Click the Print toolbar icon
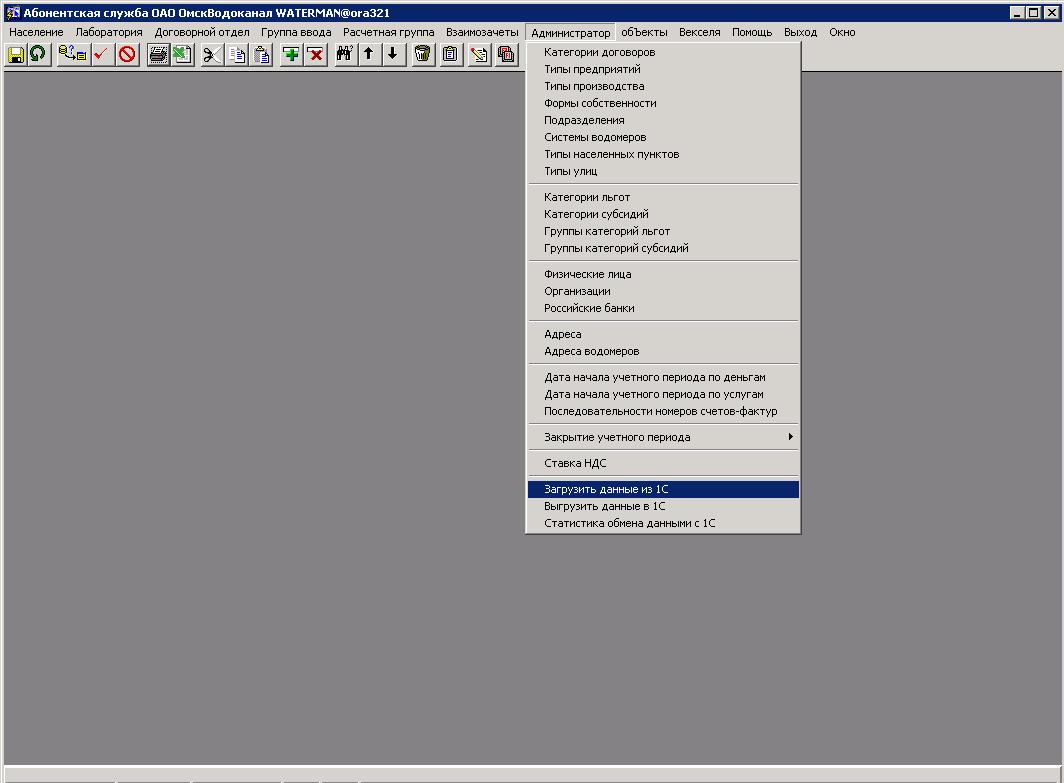 (158, 54)
